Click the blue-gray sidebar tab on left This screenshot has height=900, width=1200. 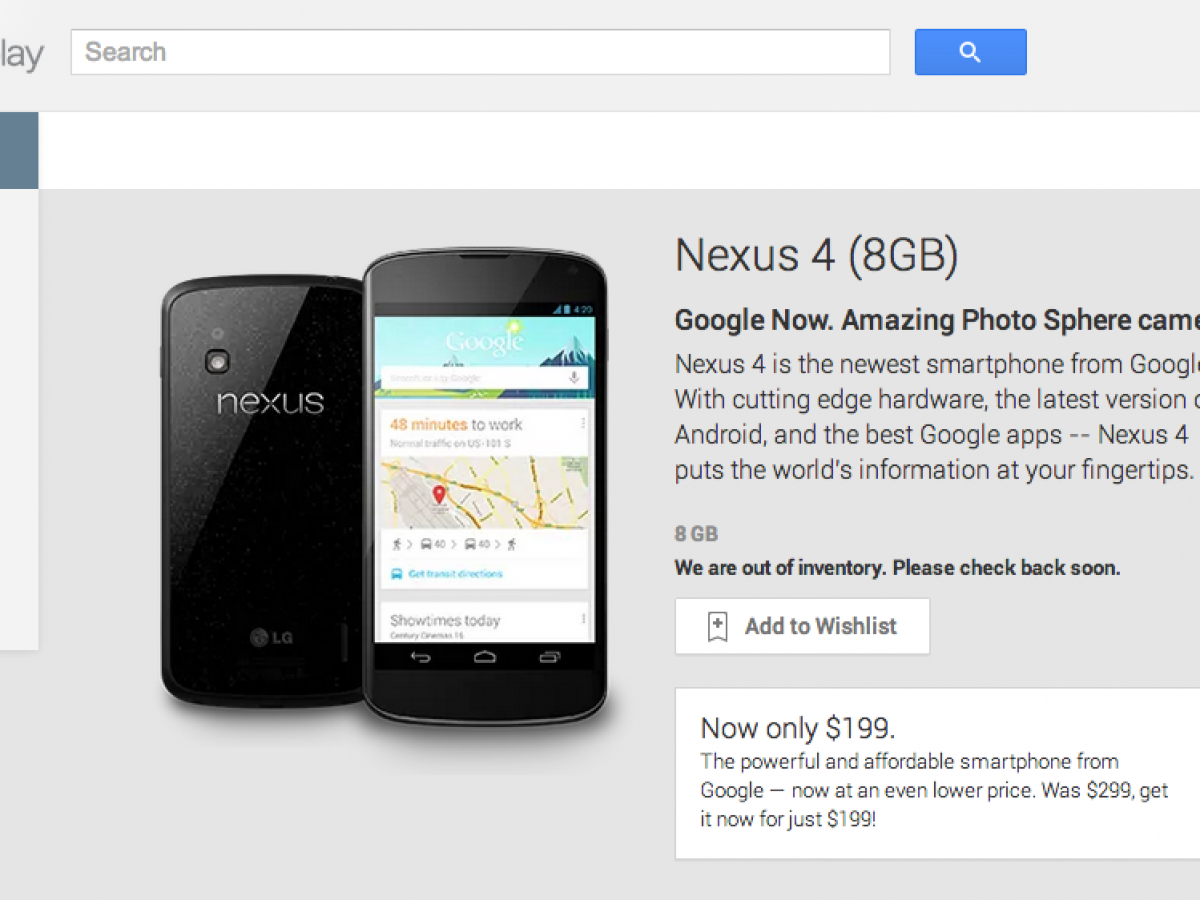[19, 150]
